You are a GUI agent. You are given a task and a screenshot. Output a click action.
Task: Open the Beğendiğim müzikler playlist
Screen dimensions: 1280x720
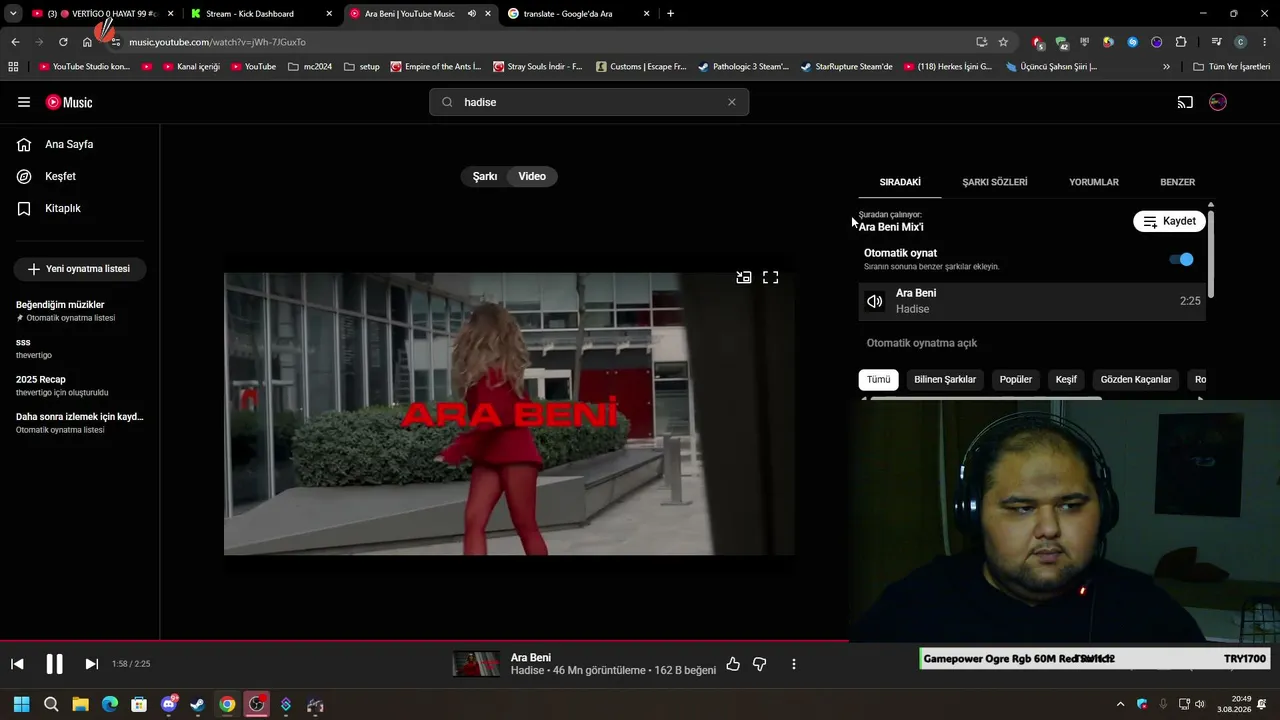[80, 311]
